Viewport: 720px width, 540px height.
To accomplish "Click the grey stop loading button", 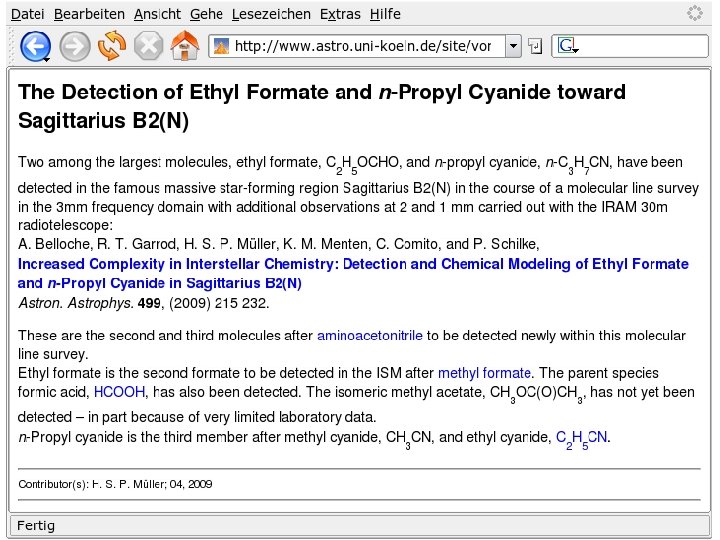I will 148,46.
